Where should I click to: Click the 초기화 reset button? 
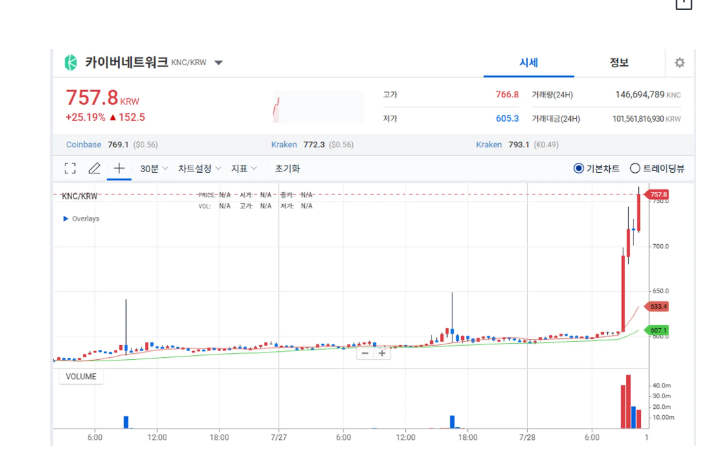click(x=287, y=169)
